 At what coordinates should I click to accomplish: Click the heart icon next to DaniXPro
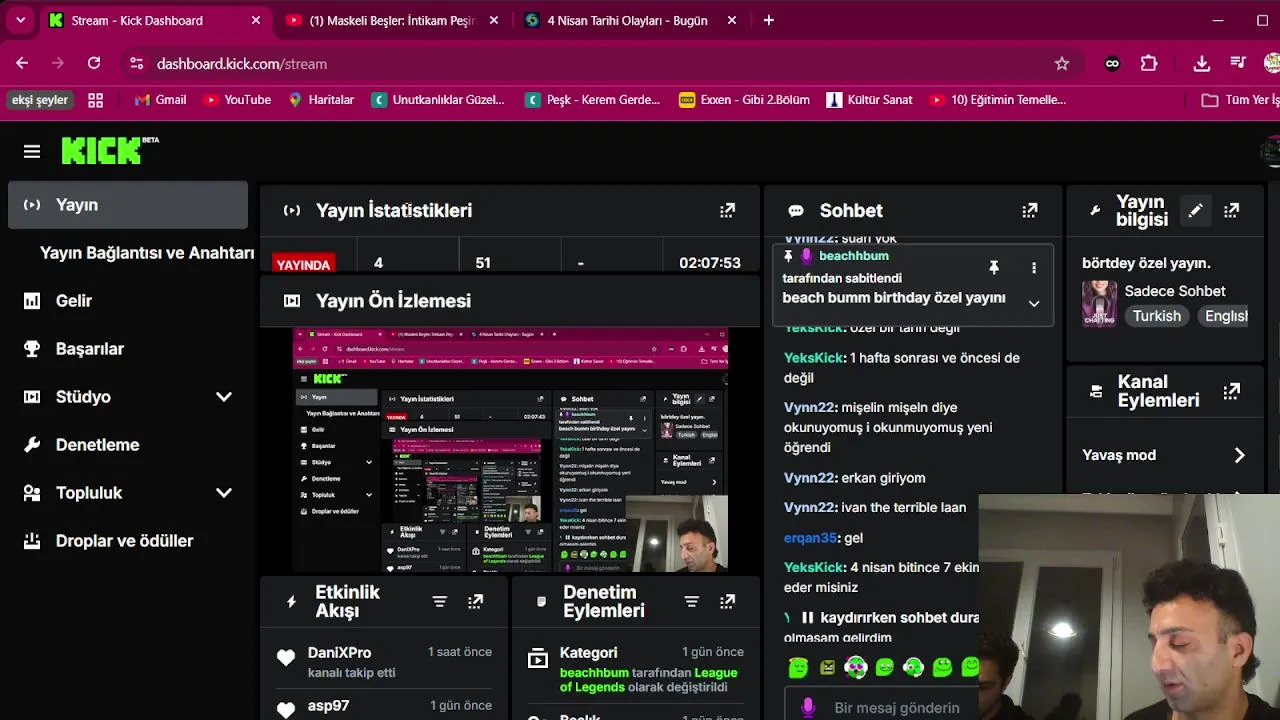coord(286,658)
